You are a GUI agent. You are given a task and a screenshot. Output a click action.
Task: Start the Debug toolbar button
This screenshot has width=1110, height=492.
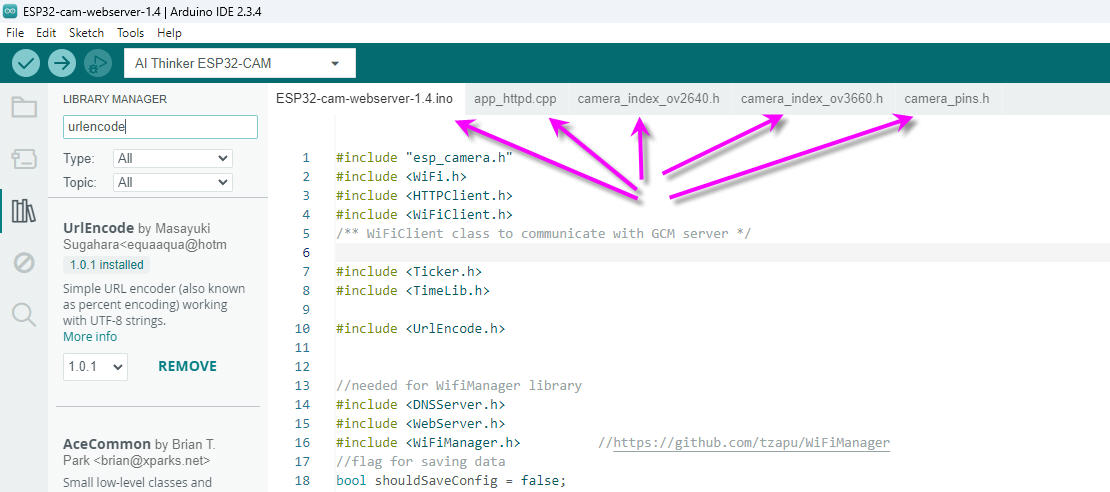pos(97,63)
